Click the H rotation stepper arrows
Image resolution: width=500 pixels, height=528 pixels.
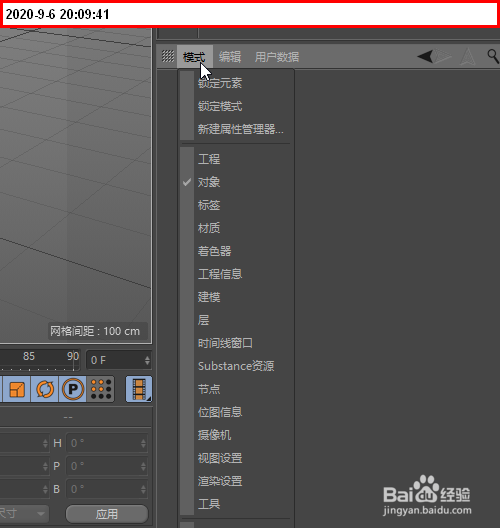[143, 443]
